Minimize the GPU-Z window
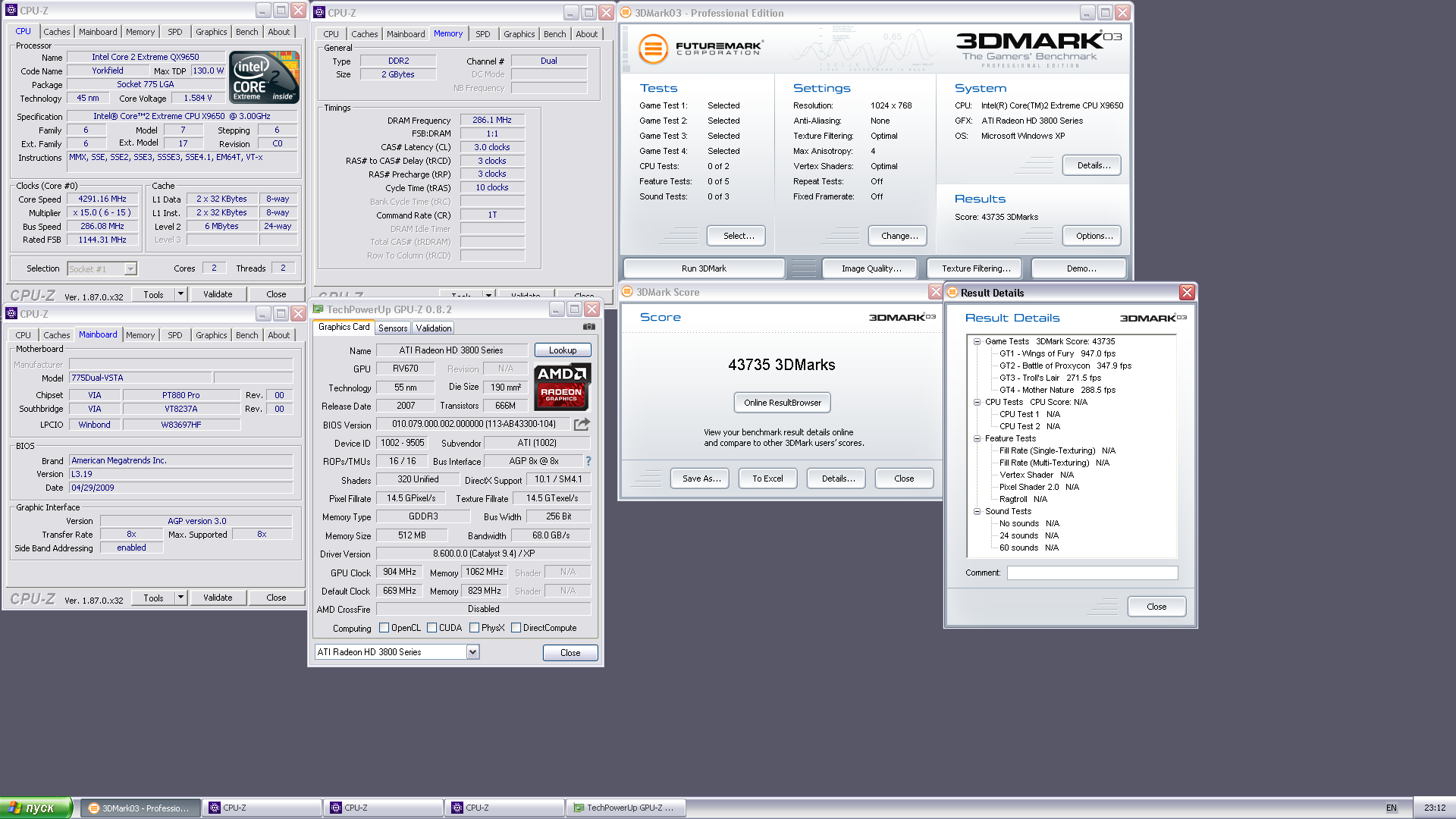This screenshot has width=1456, height=819. point(557,309)
